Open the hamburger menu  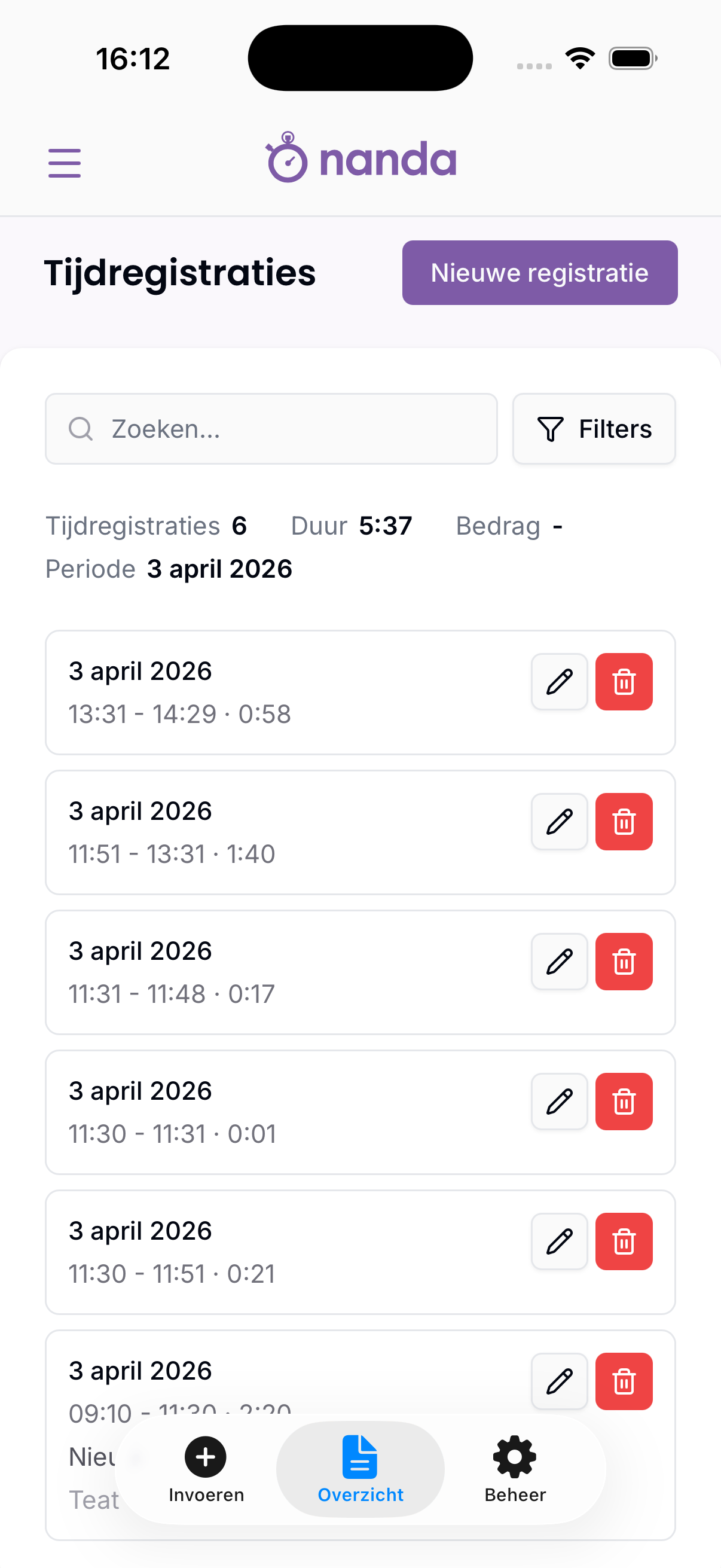point(65,163)
